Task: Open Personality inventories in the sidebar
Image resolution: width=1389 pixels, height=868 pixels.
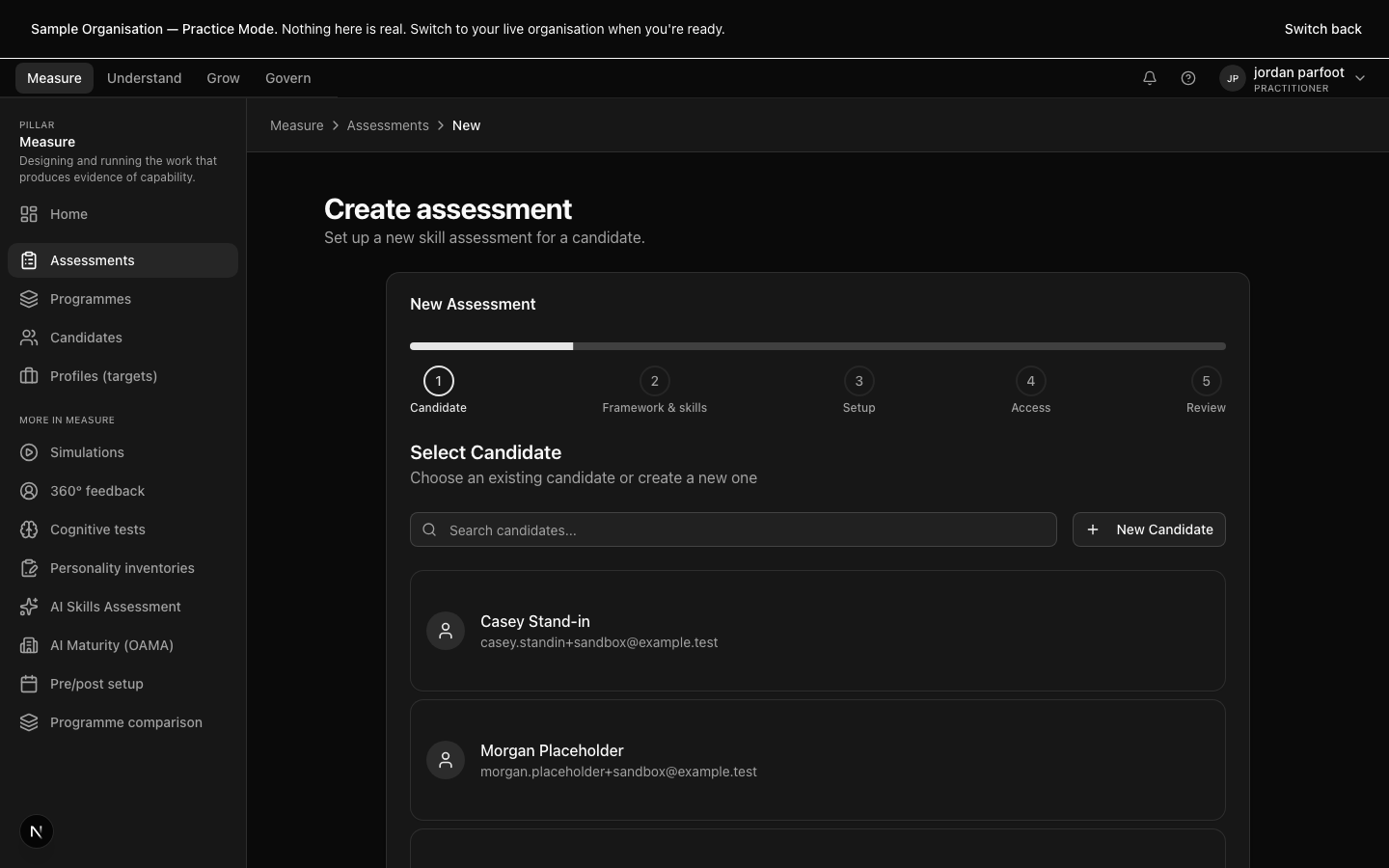Action: pyautogui.click(x=123, y=568)
